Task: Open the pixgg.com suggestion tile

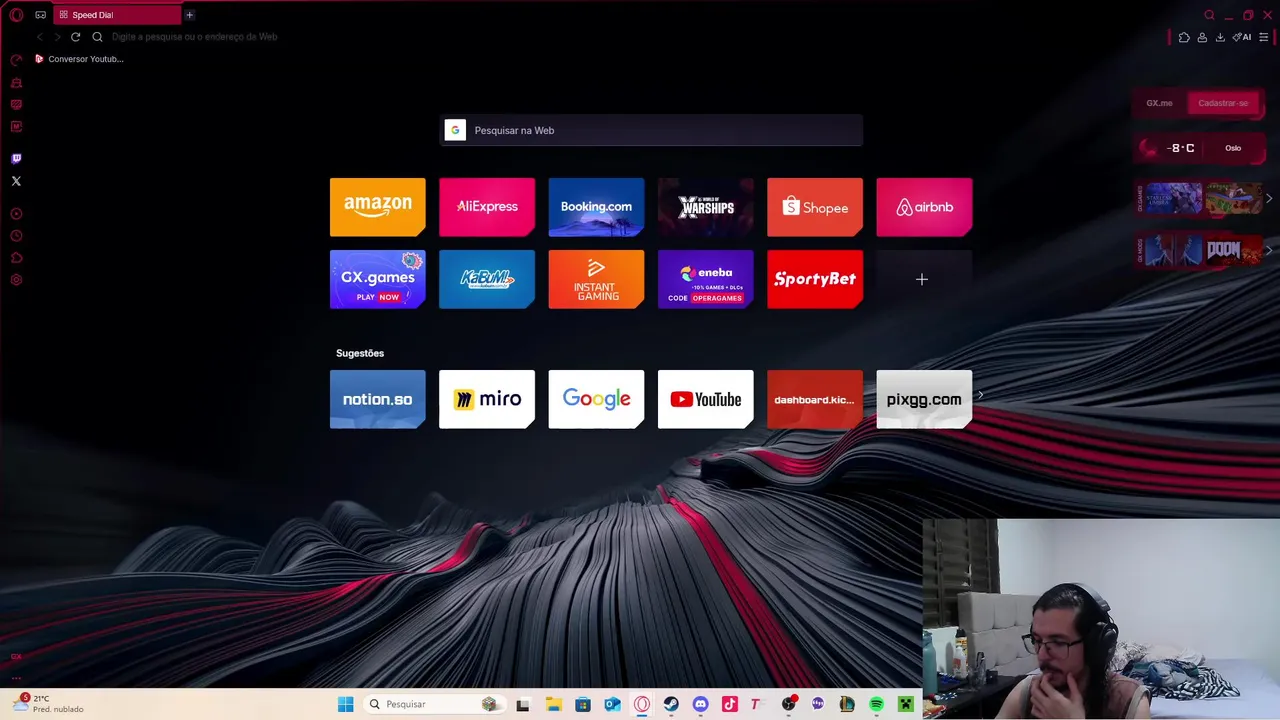Action: [x=924, y=399]
